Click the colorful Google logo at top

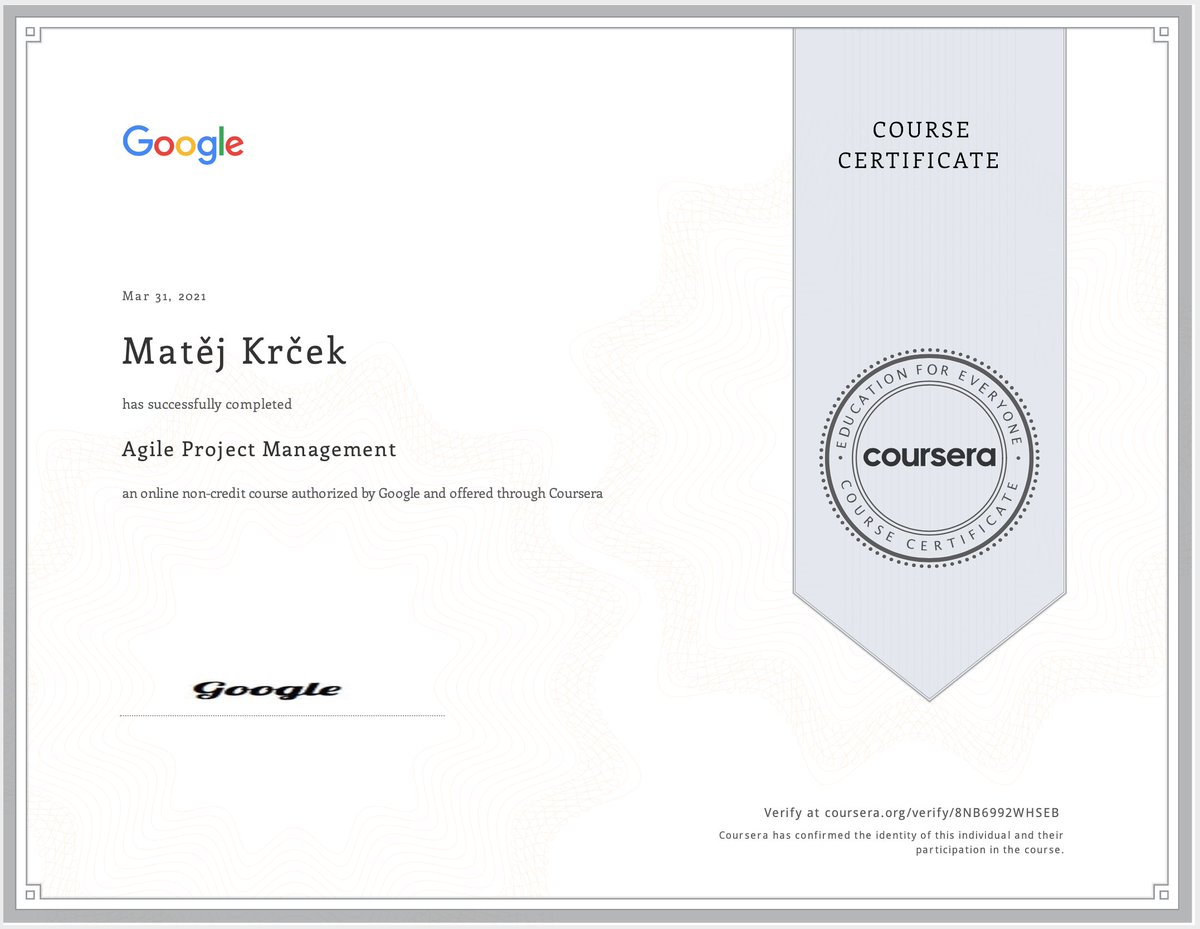tap(183, 145)
